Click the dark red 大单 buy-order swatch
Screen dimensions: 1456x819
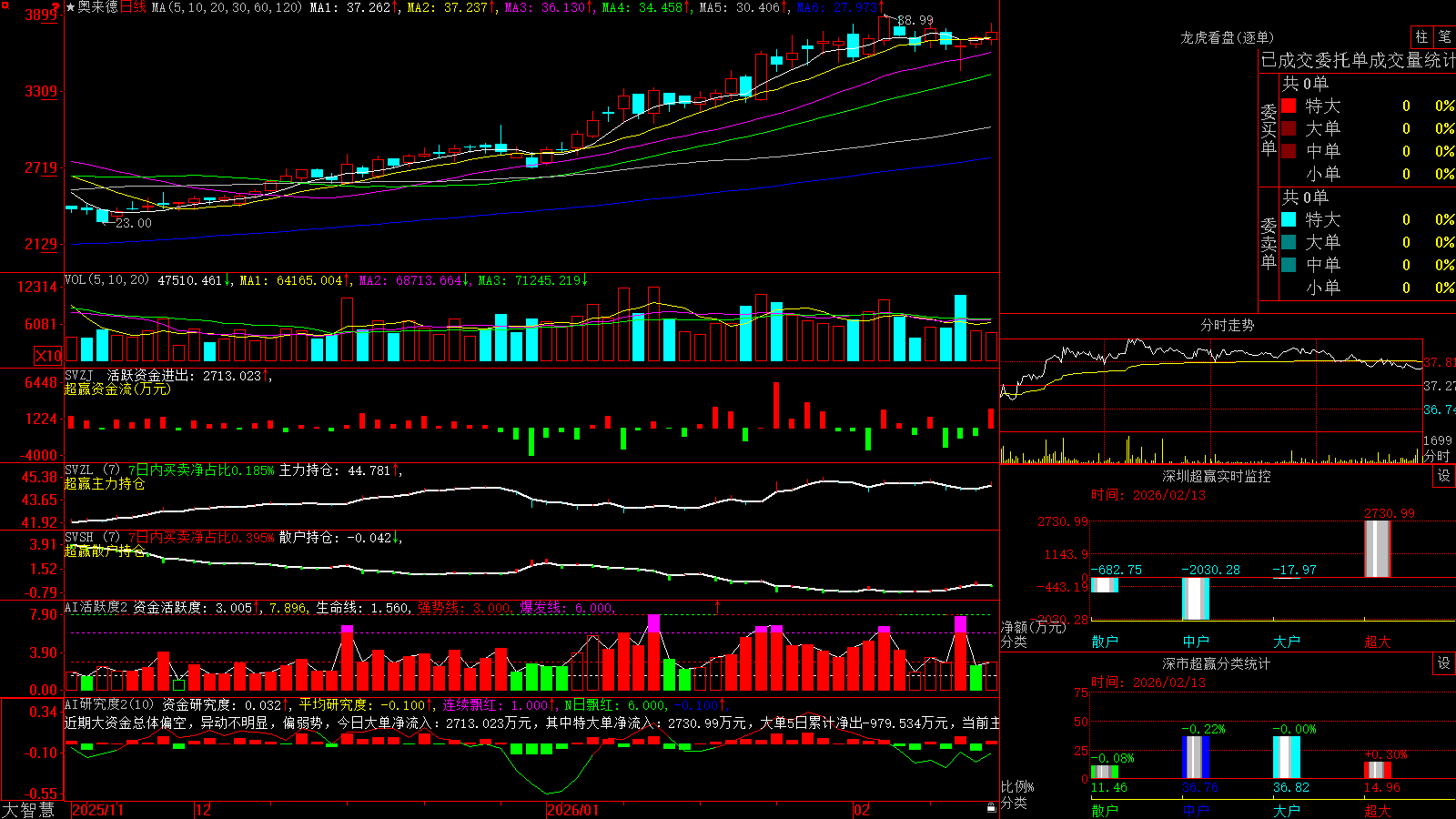(1289, 128)
